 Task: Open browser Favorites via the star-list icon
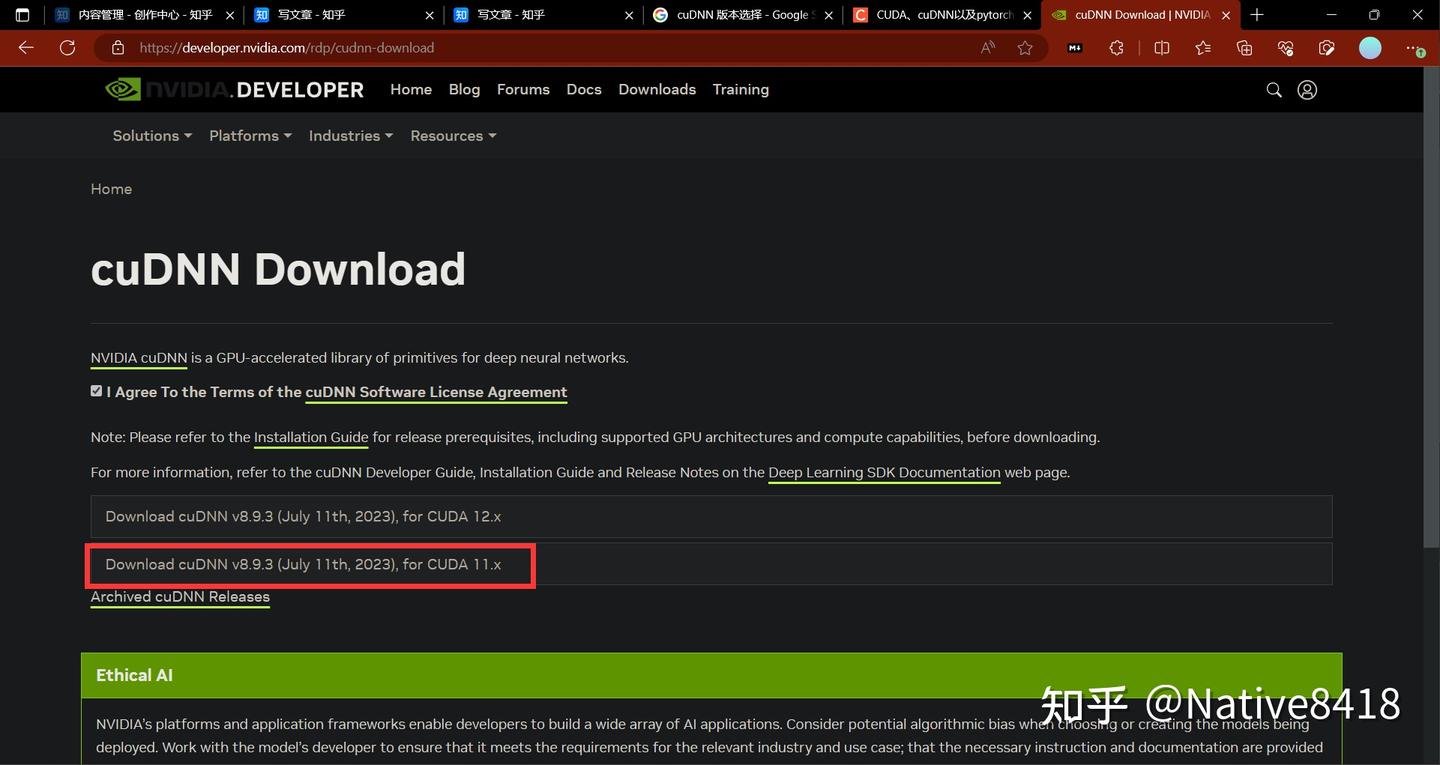point(1202,47)
